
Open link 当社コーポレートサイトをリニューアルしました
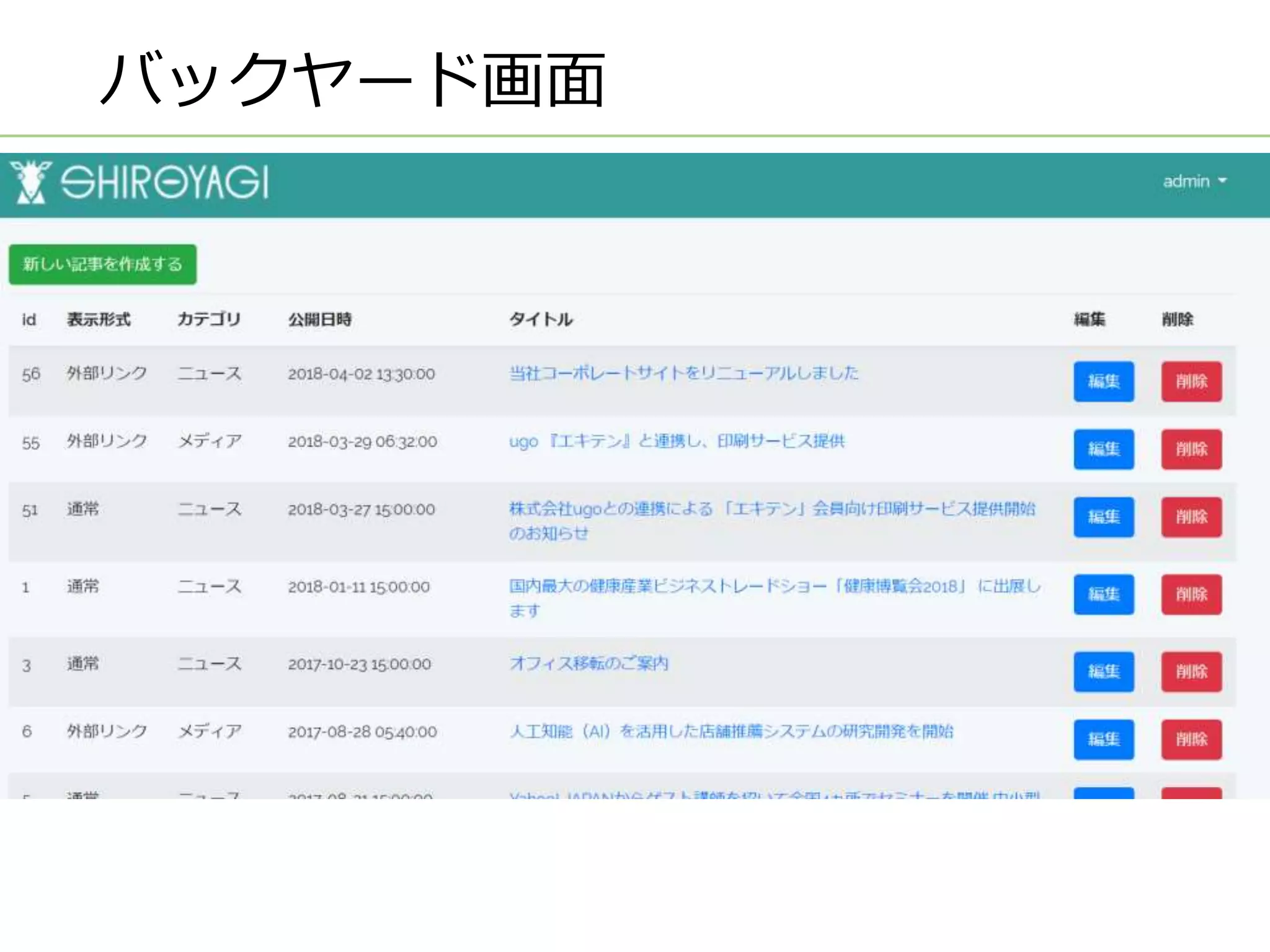[683, 373]
